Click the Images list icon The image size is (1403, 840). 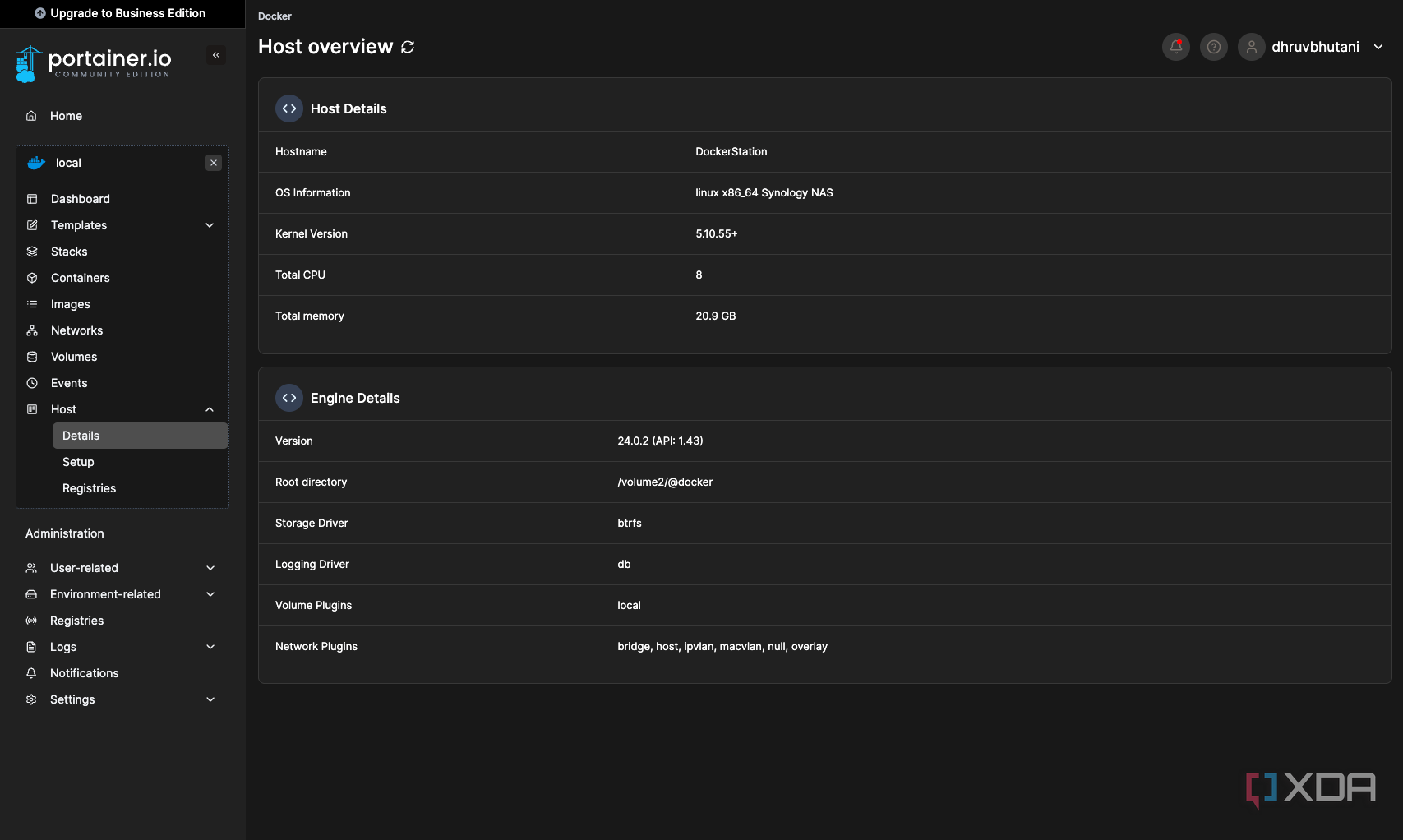(x=32, y=304)
